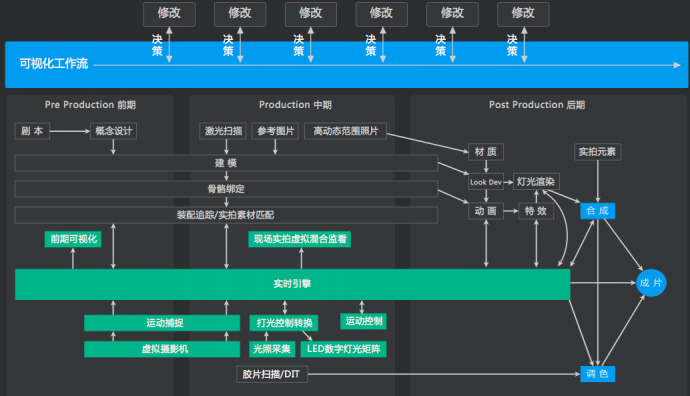690x396 pixels.
Task: Click the 特效 box
Action: 536,211
